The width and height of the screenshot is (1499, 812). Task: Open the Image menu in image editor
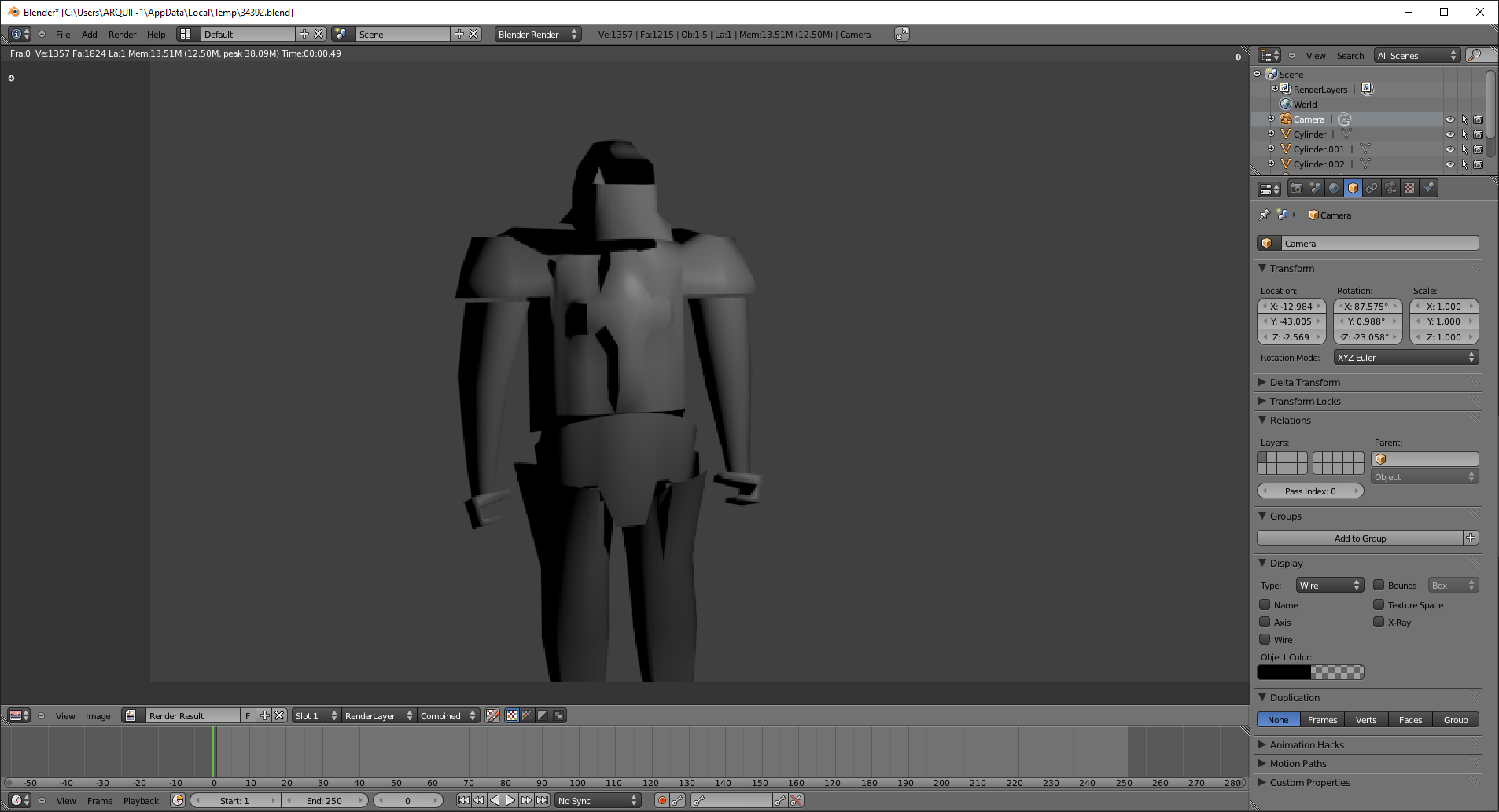click(x=98, y=716)
